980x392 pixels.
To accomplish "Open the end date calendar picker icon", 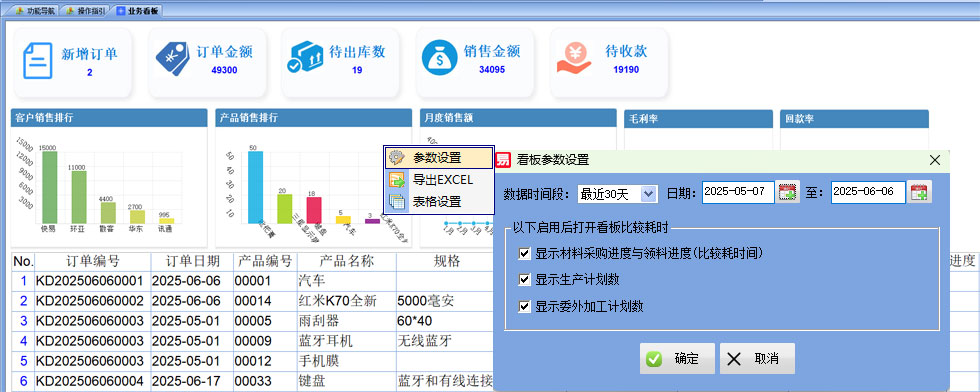I will click(919, 193).
